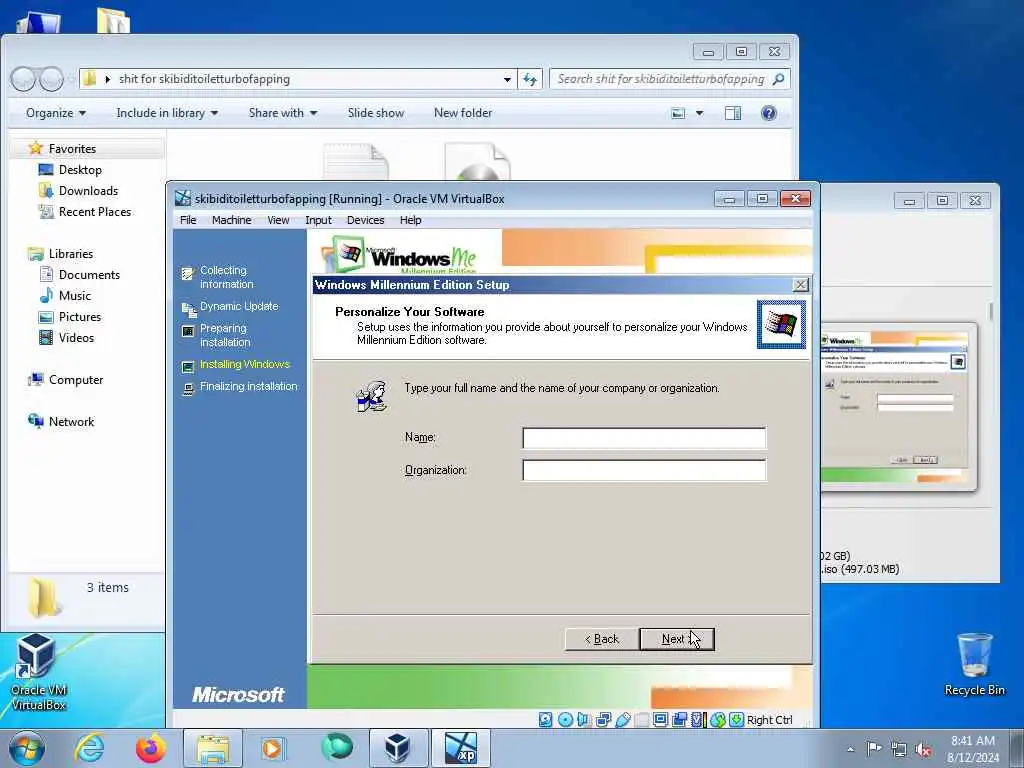Viewport: 1024px width, 768px height.
Task: Open the Help menu in VirtualBox
Action: coord(410,220)
